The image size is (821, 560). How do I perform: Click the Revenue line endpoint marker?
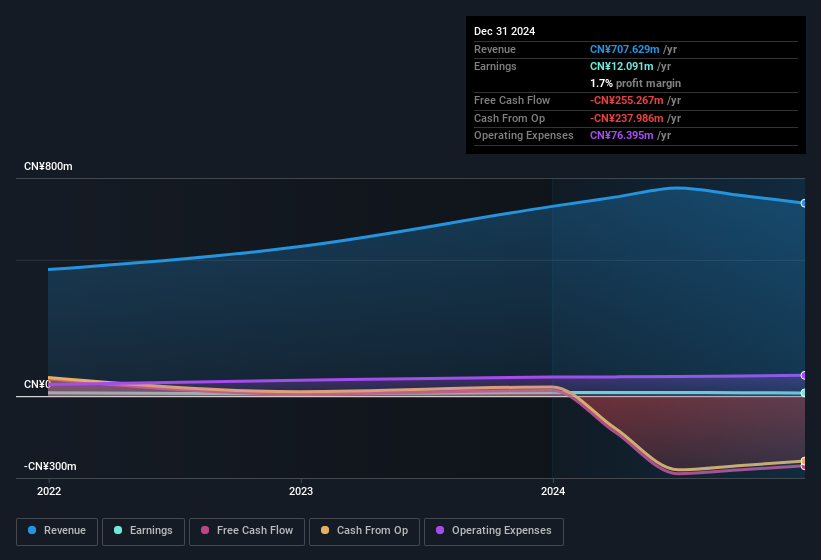coord(804,203)
